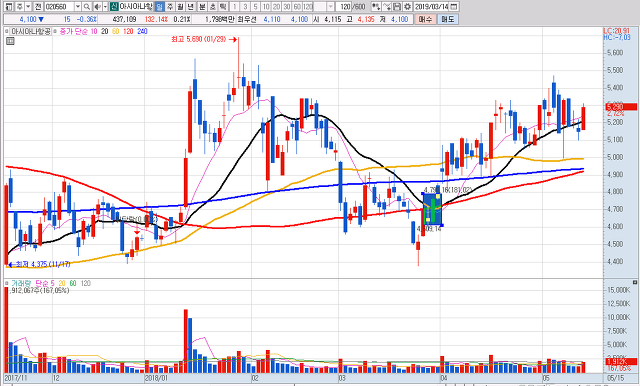Click the current price 4,100 ▼
The image size is (640, 386).
[x=32, y=19]
